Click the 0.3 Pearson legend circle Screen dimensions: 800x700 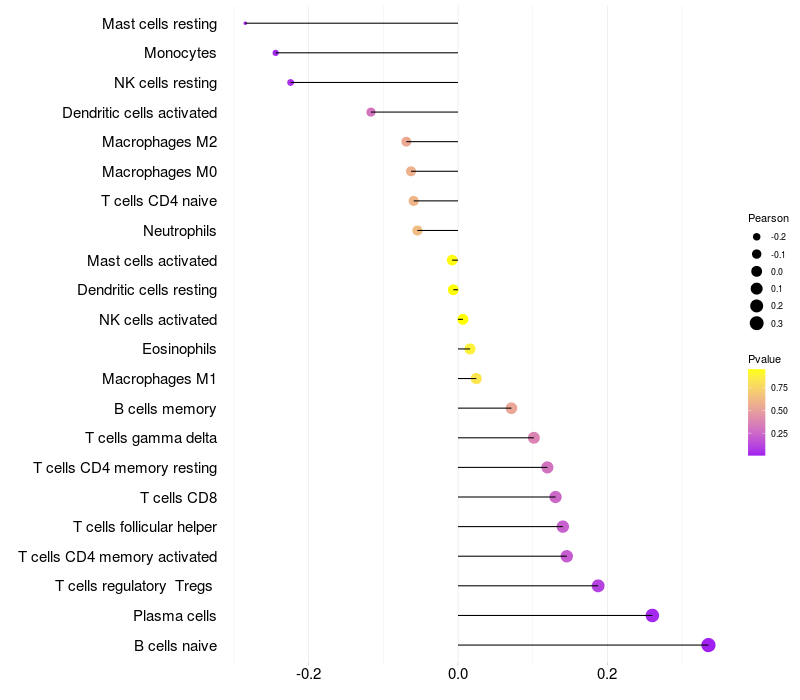(757, 323)
